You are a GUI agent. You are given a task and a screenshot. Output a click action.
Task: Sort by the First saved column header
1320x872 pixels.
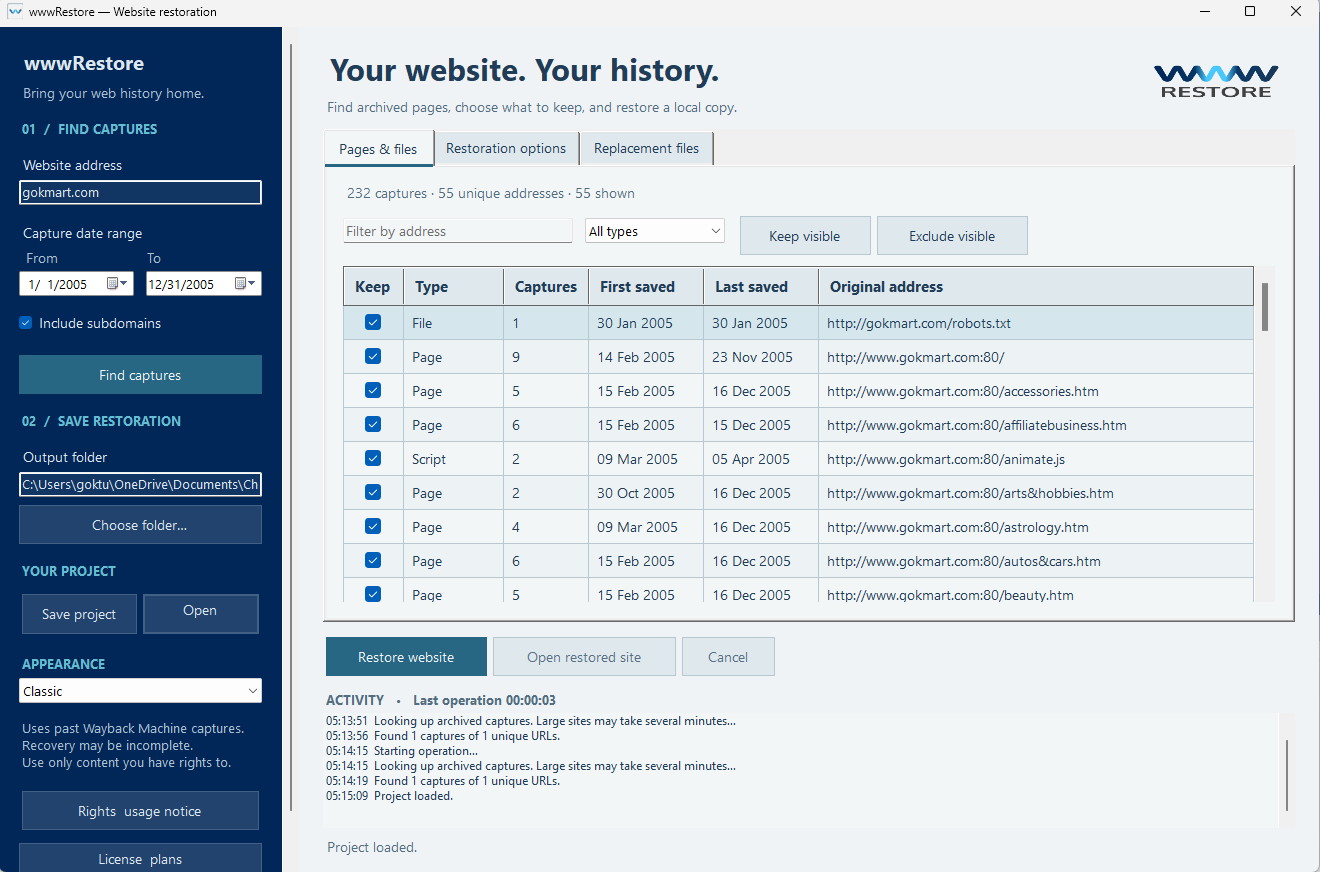645,286
